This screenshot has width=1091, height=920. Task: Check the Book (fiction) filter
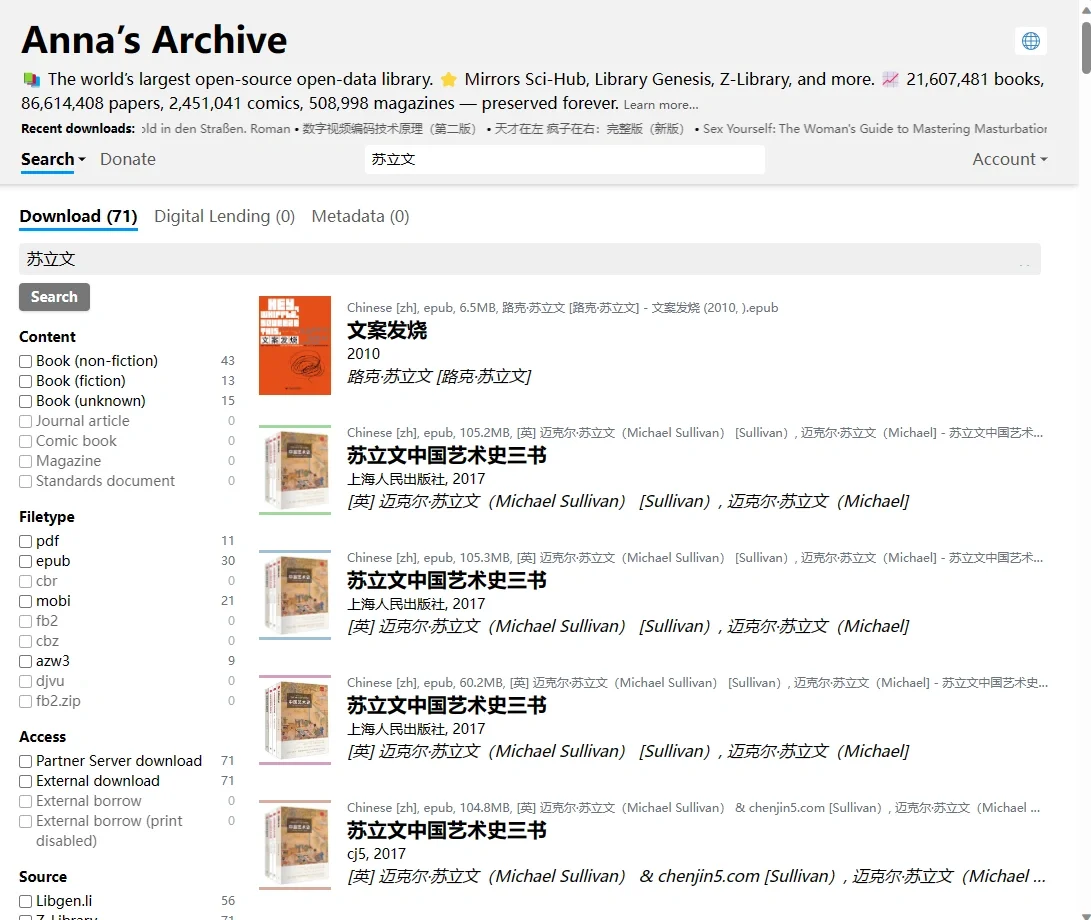tap(26, 381)
